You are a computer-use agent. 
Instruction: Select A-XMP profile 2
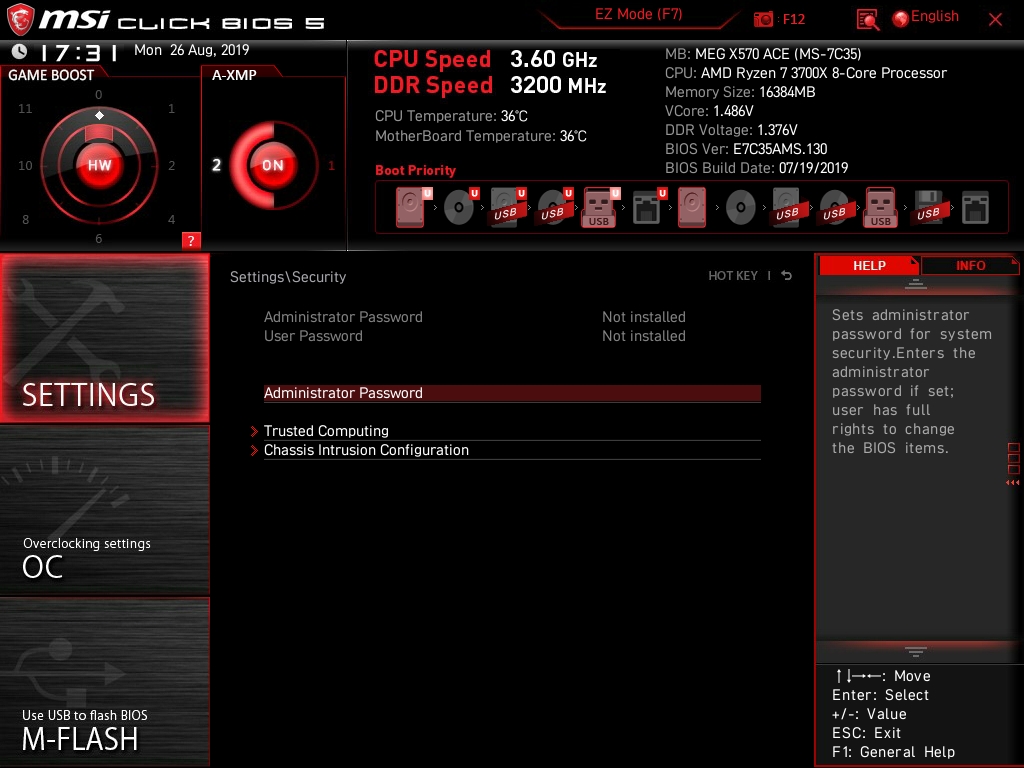pos(216,165)
